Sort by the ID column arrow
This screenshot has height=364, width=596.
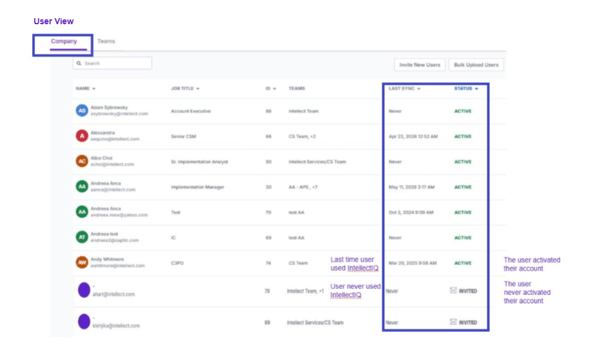[274, 89]
